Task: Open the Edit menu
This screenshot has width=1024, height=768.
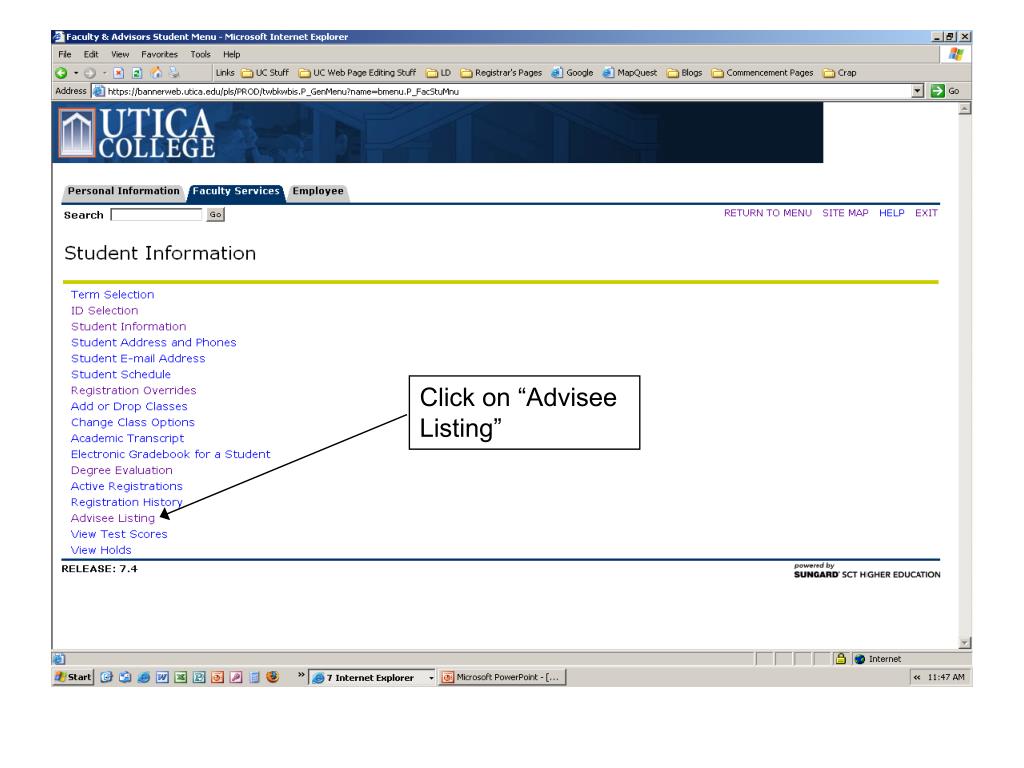Action: 91,55
